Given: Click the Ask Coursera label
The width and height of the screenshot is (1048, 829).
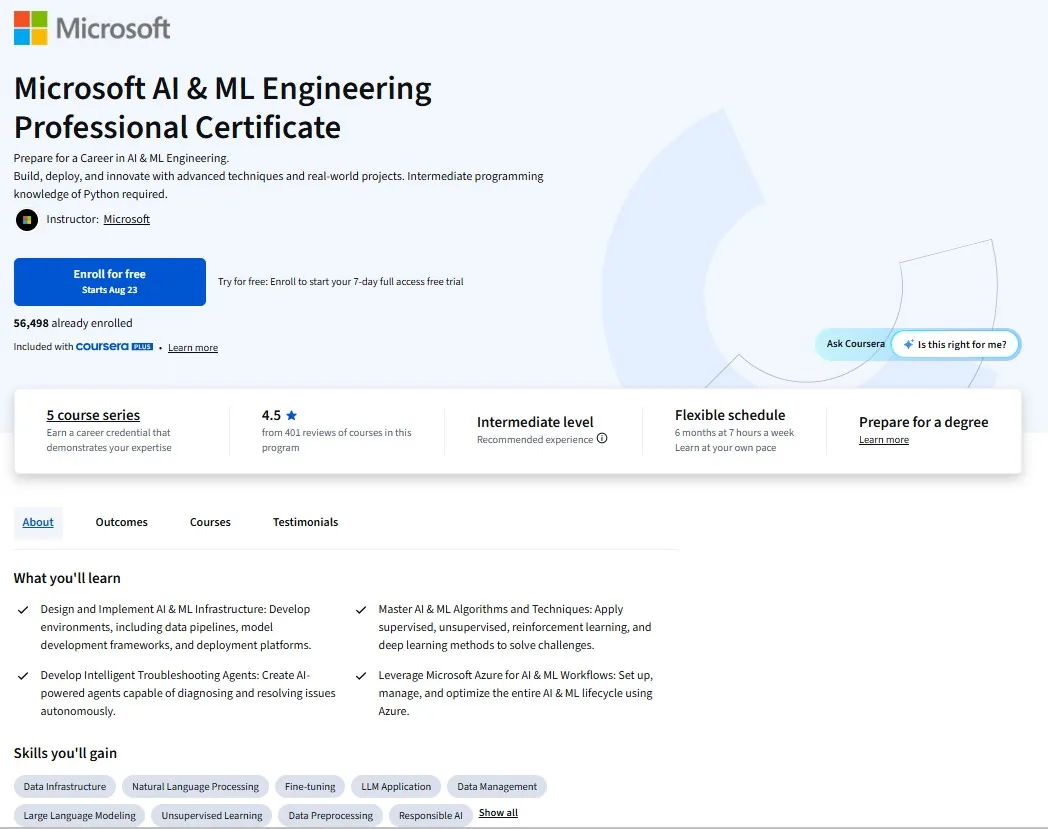Looking at the screenshot, I should point(856,344).
